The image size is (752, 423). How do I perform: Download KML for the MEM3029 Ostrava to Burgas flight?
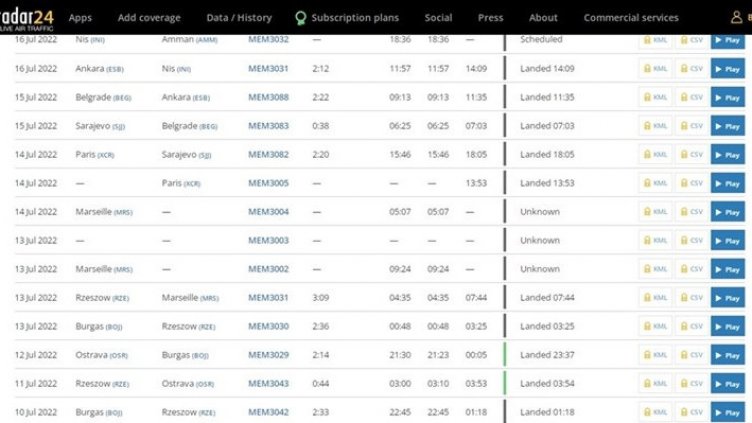click(655, 355)
